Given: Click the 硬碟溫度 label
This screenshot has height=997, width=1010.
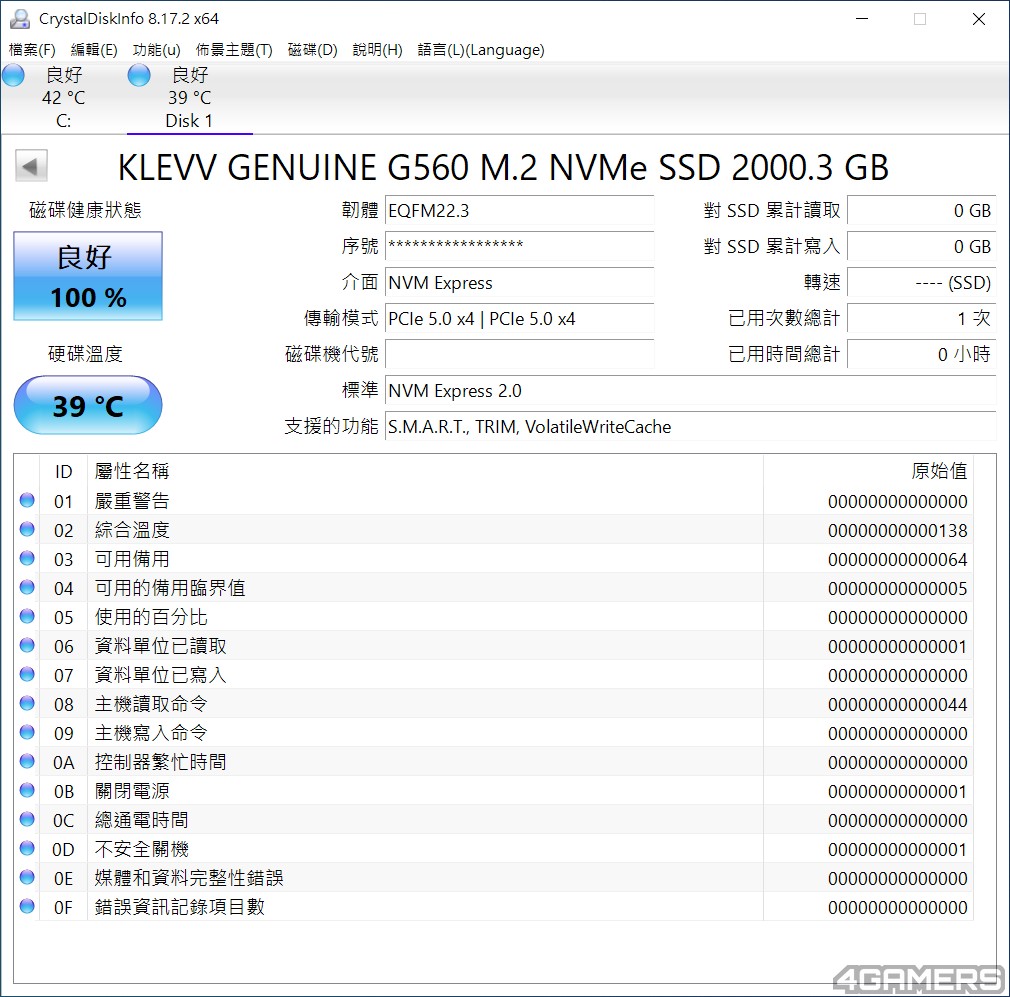Looking at the screenshot, I should click(x=85, y=354).
